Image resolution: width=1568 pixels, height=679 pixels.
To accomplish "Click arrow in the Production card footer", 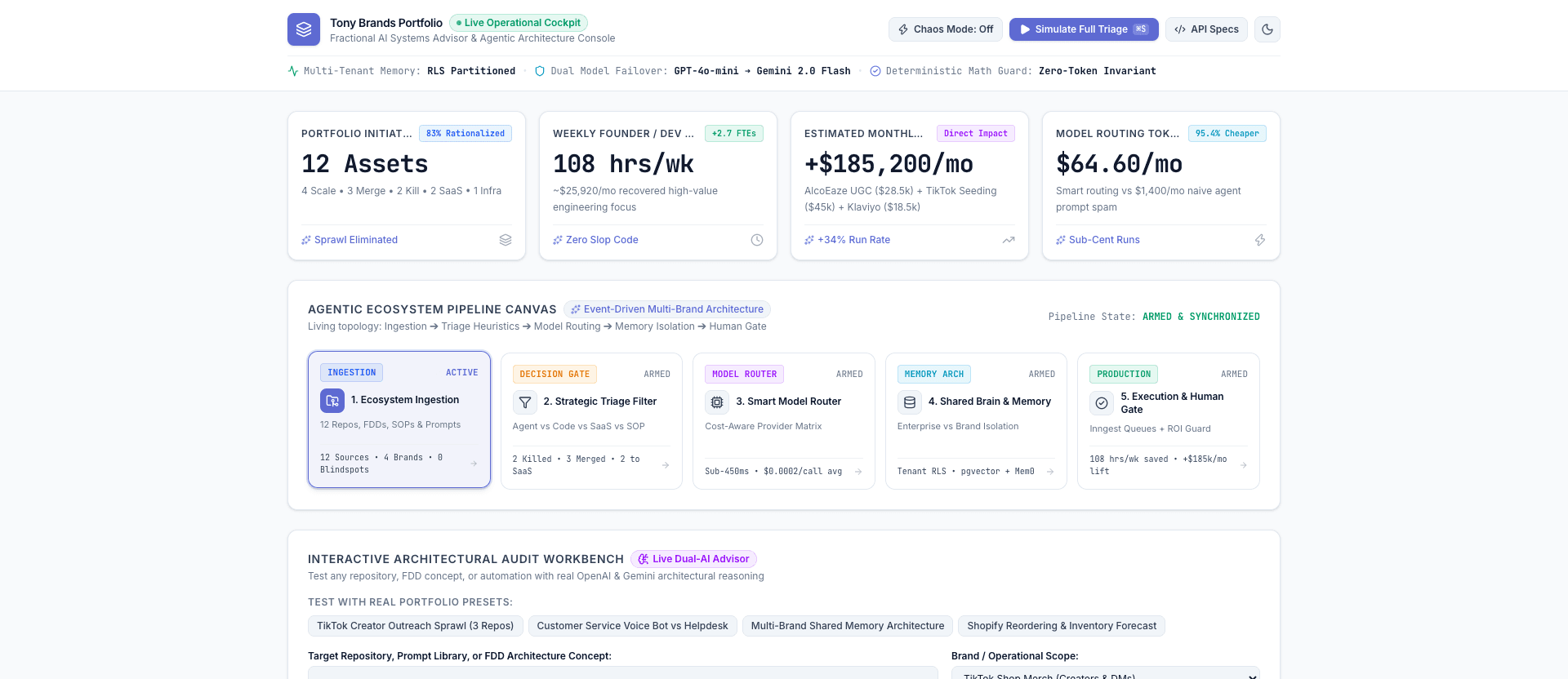I will [1243, 465].
